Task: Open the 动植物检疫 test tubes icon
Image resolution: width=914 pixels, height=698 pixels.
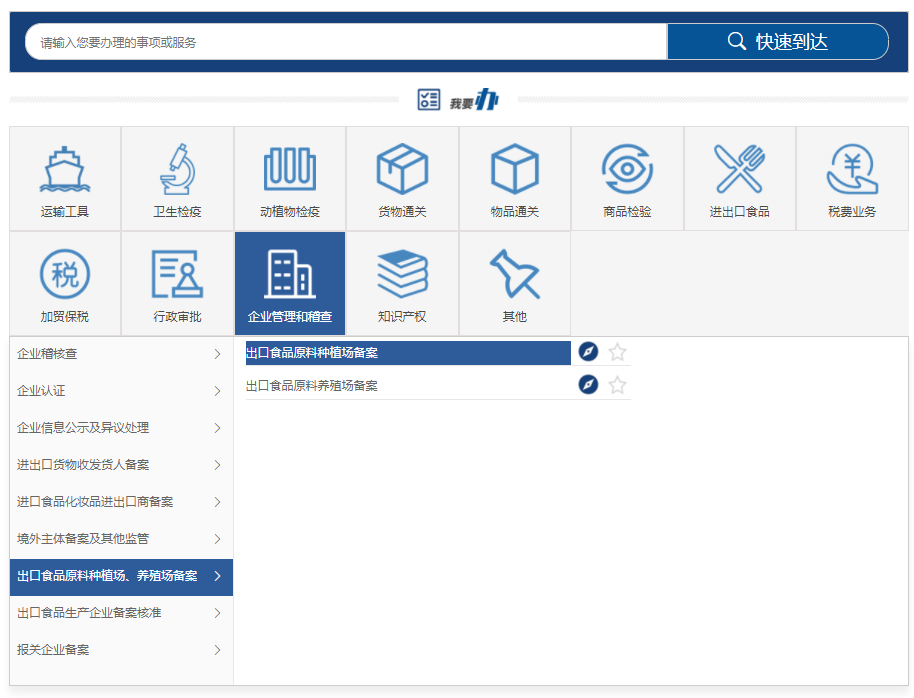Action: point(290,170)
